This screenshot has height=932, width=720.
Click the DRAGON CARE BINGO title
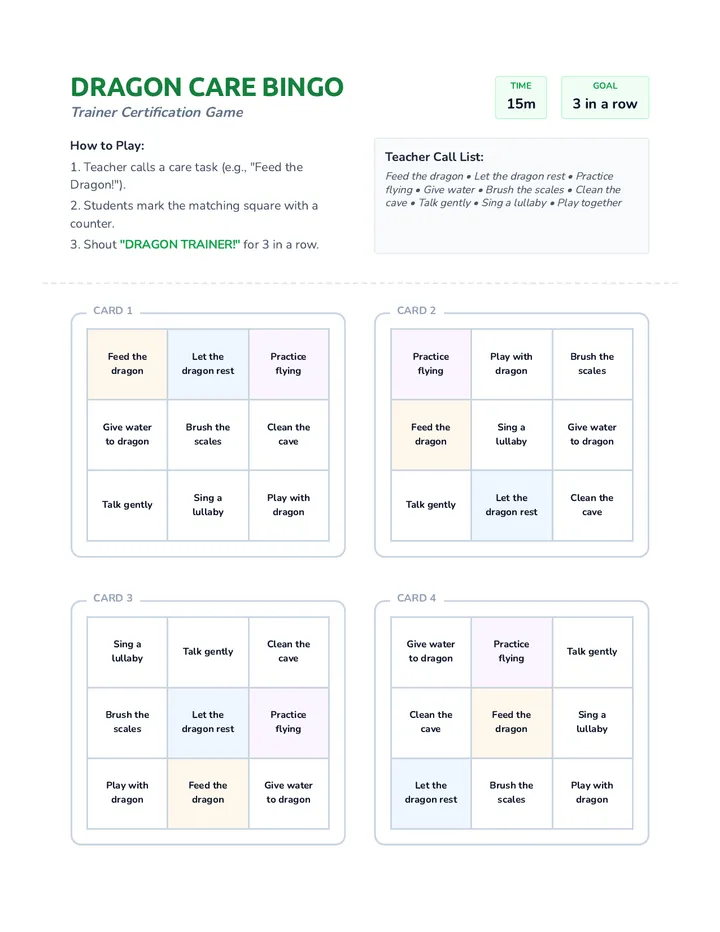(207, 87)
